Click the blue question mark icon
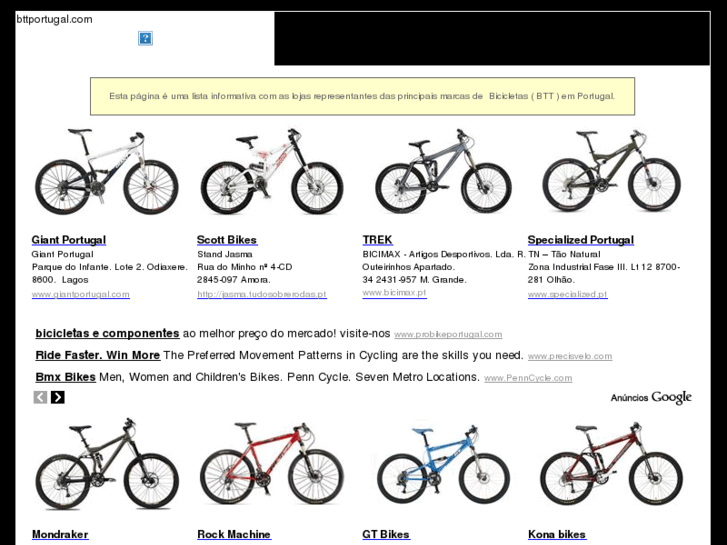Screen dimensions: 727x545 [145, 38]
